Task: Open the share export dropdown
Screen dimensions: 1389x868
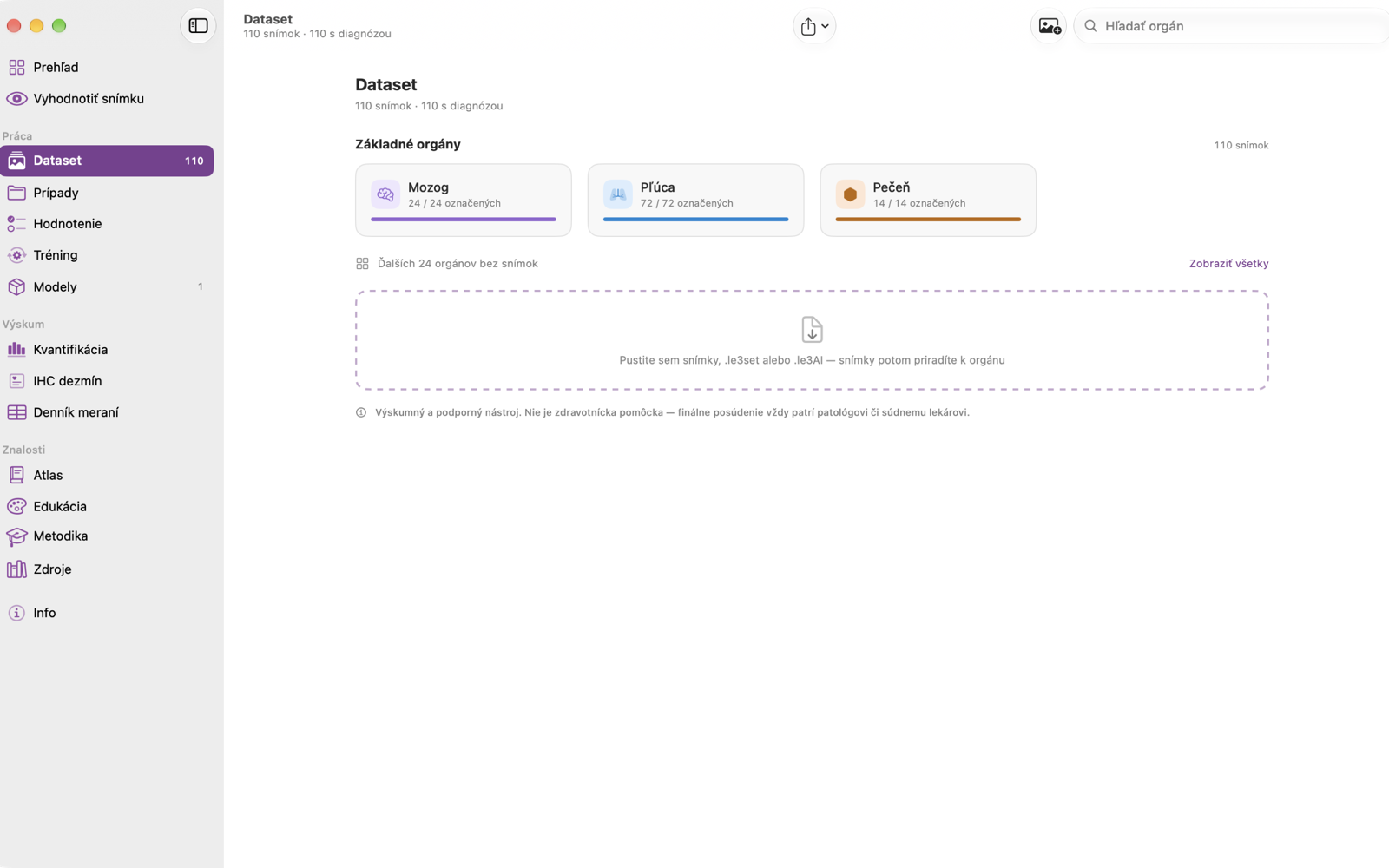Action: [814, 26]
